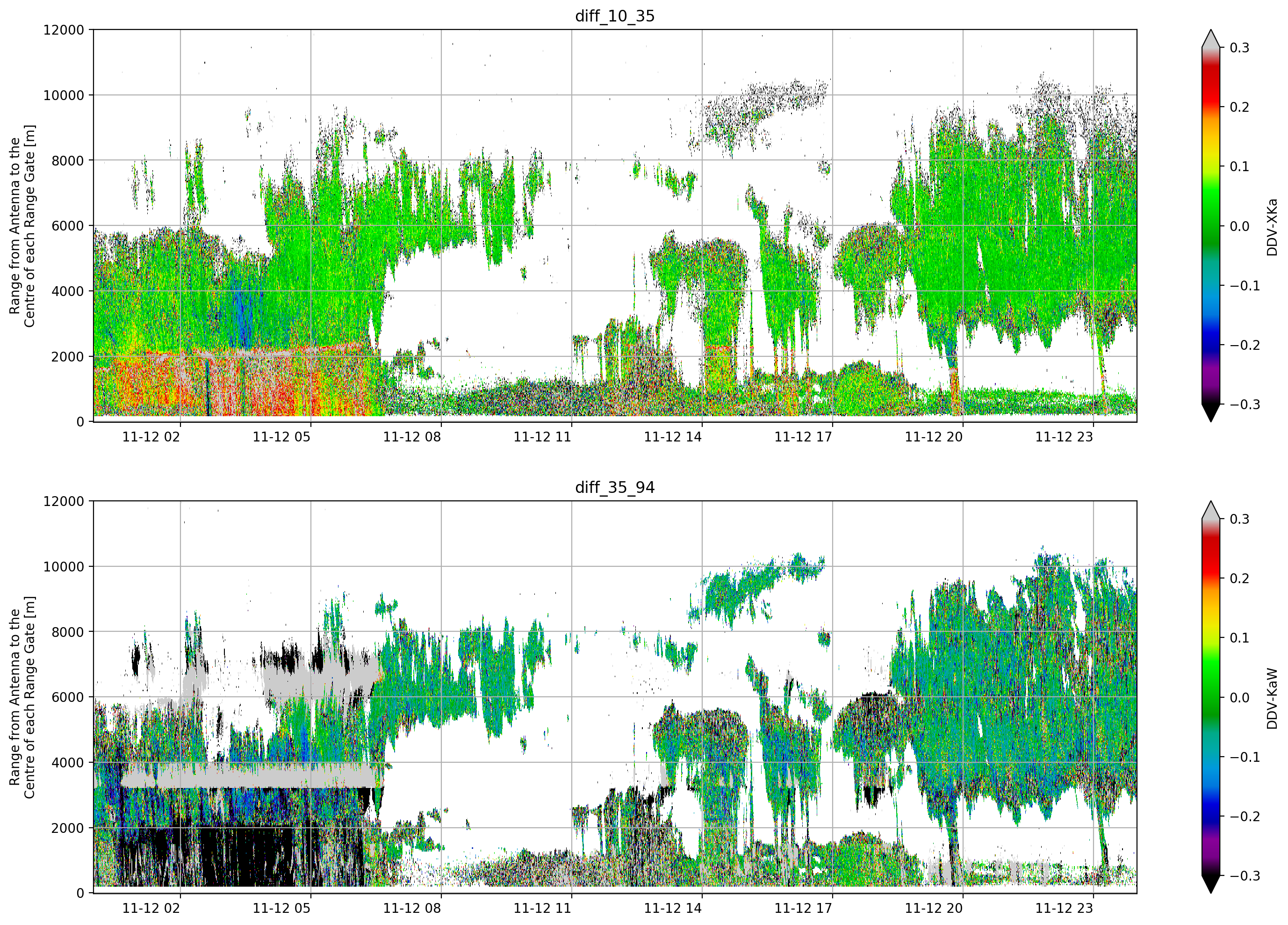Click "11-12 20" tick under the diff_35_94 plot
The width and height of the screenshot is (1288, 925).
click(934, 909)
